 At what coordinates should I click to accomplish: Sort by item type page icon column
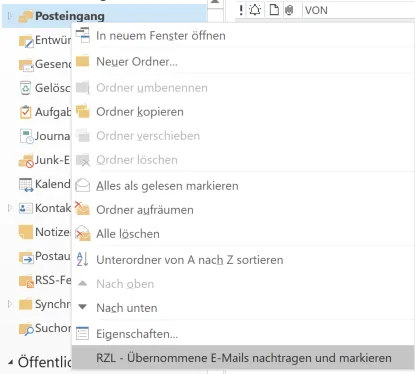pos(274,10)
